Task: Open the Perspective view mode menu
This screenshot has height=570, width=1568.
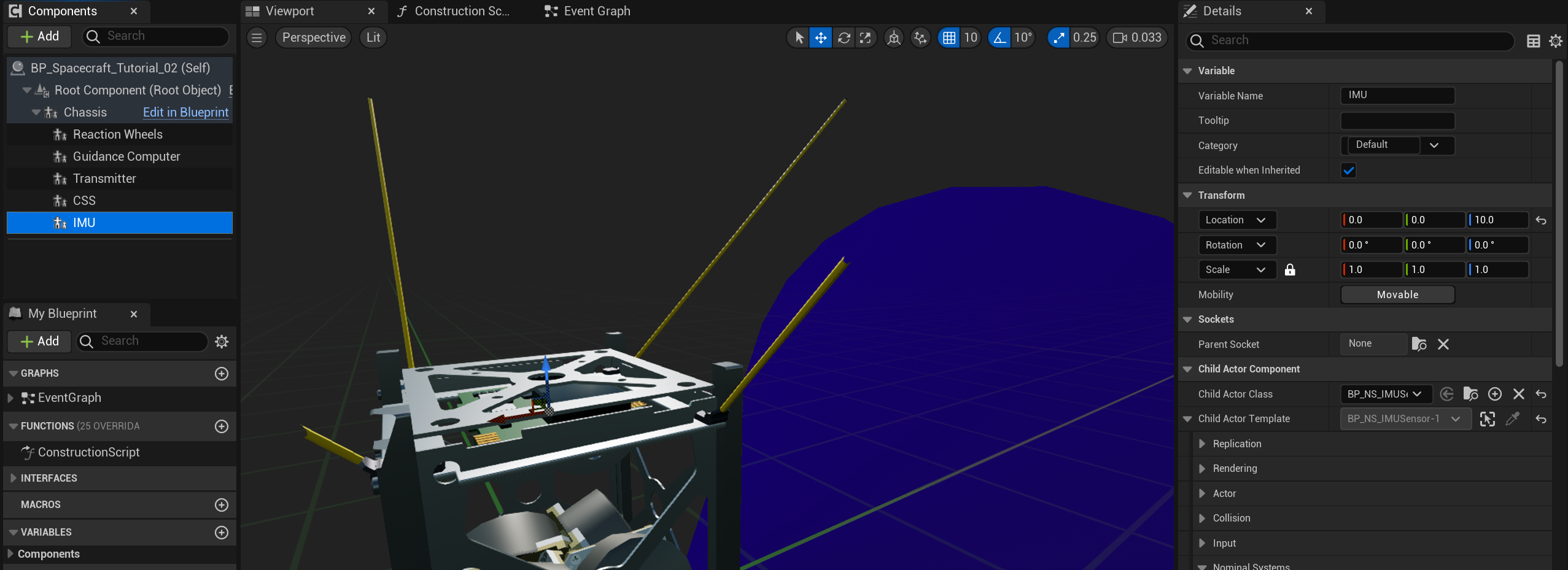Action: [x=314, y=37]
